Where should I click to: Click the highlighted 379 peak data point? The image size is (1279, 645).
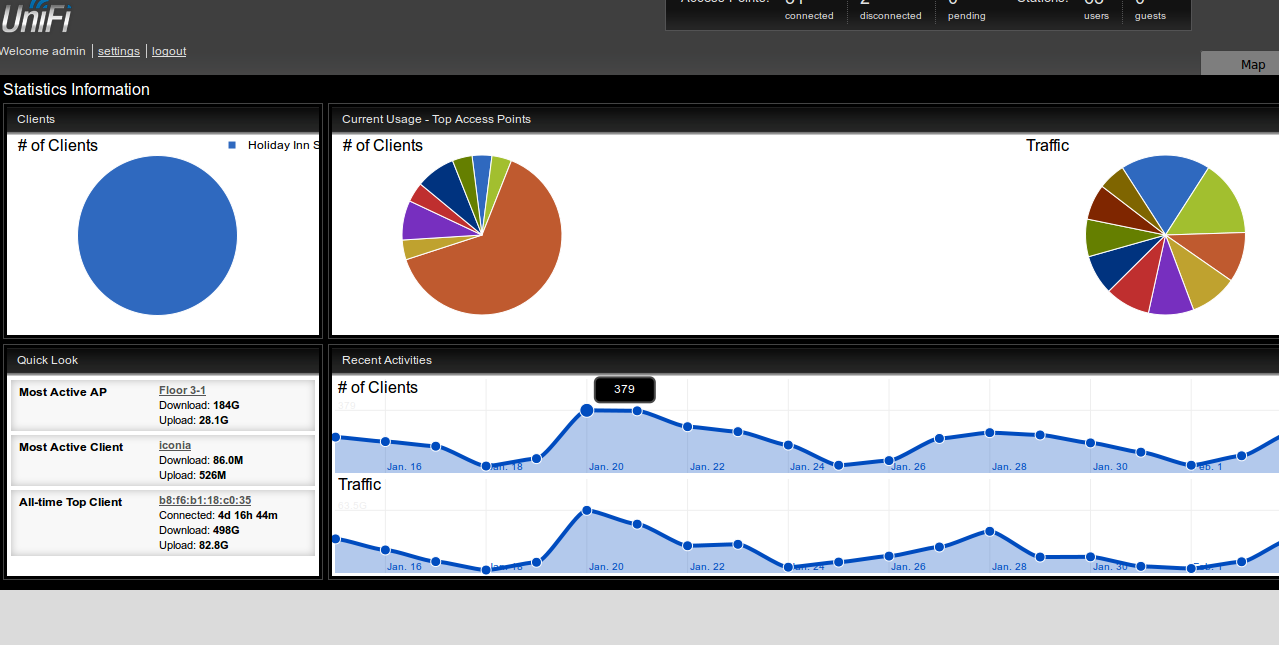[x=587, y=410]
